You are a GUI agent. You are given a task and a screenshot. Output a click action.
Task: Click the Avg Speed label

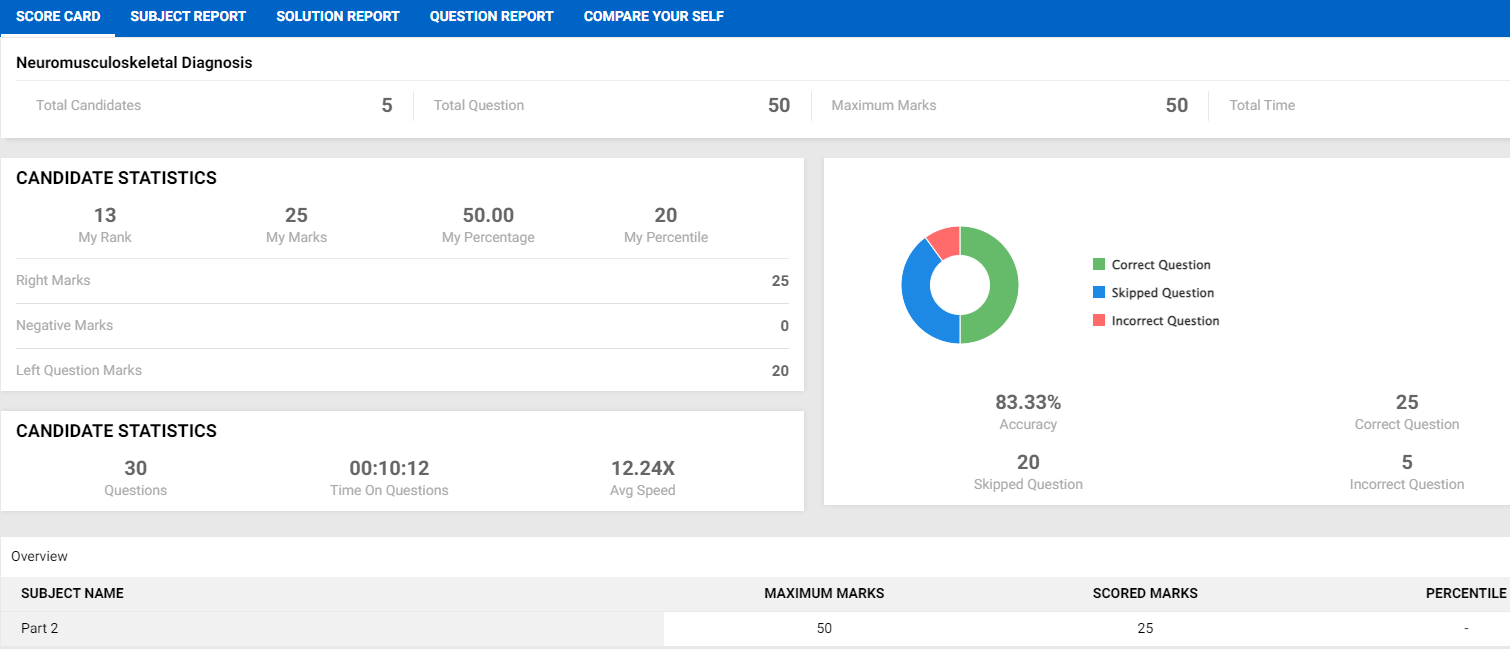(x=643, y=491)
